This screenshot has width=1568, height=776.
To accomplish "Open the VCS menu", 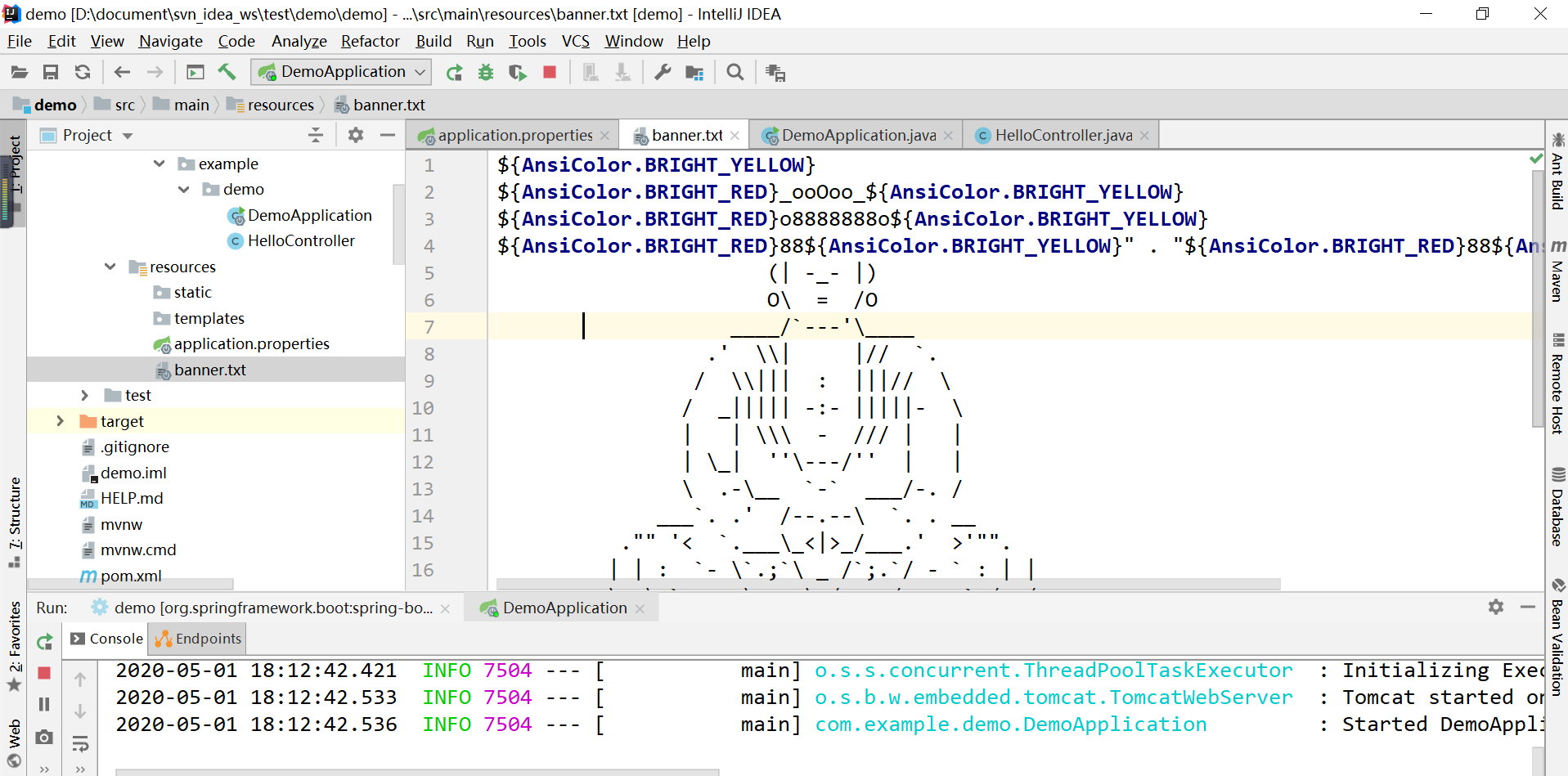I will click(575, 41).
